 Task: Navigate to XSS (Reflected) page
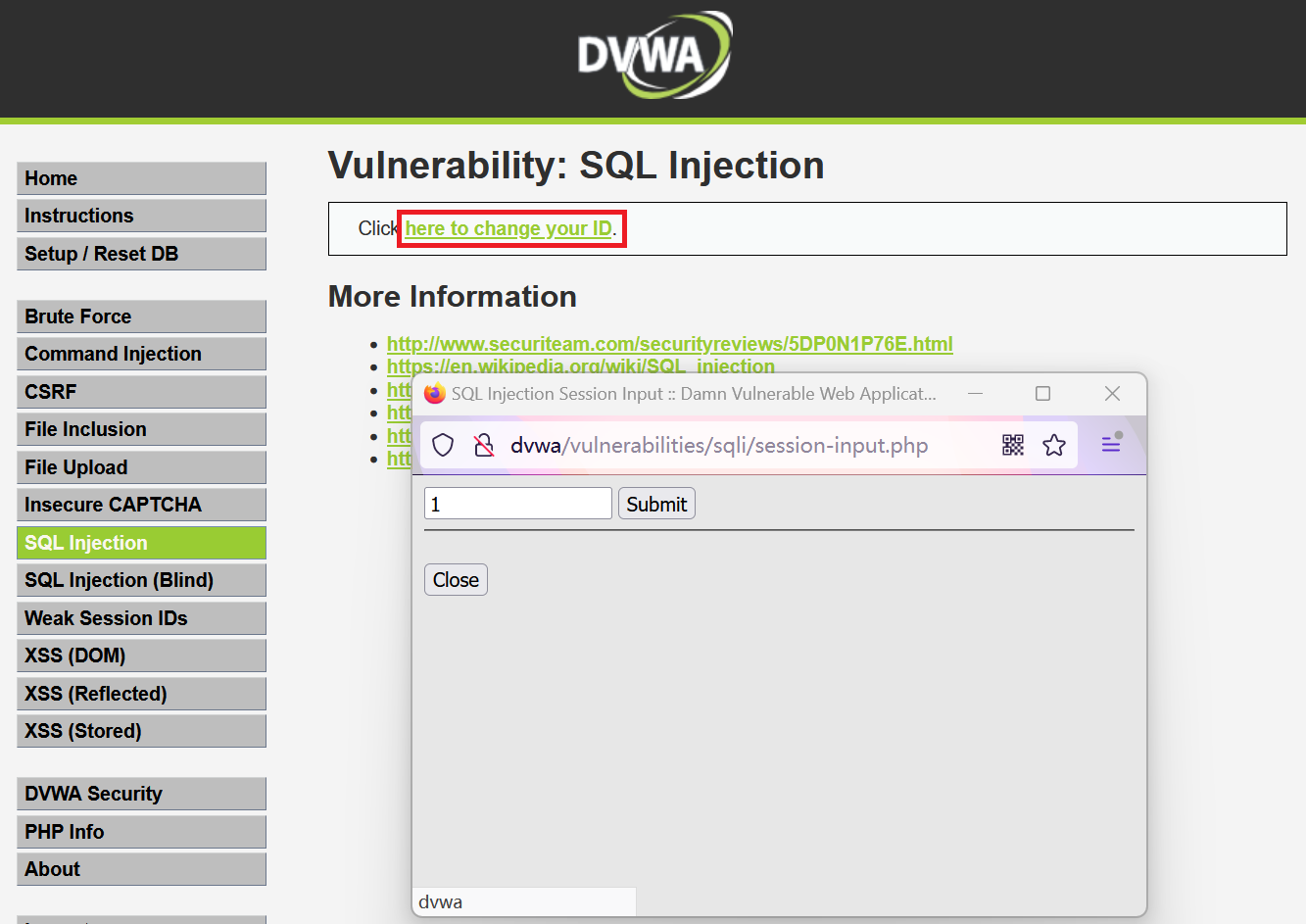click(x=141, y=694)
